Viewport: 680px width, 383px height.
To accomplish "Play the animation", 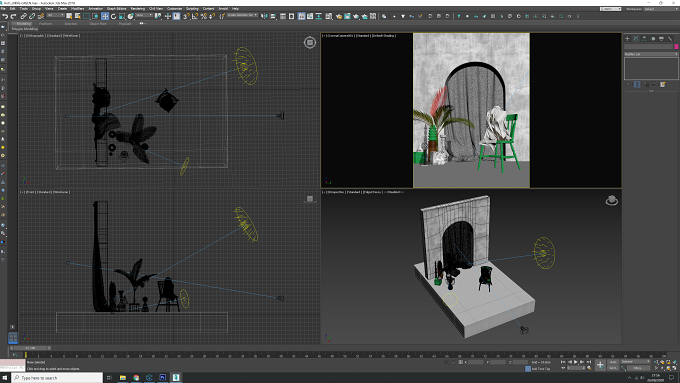I will click(x=575, y=362).
